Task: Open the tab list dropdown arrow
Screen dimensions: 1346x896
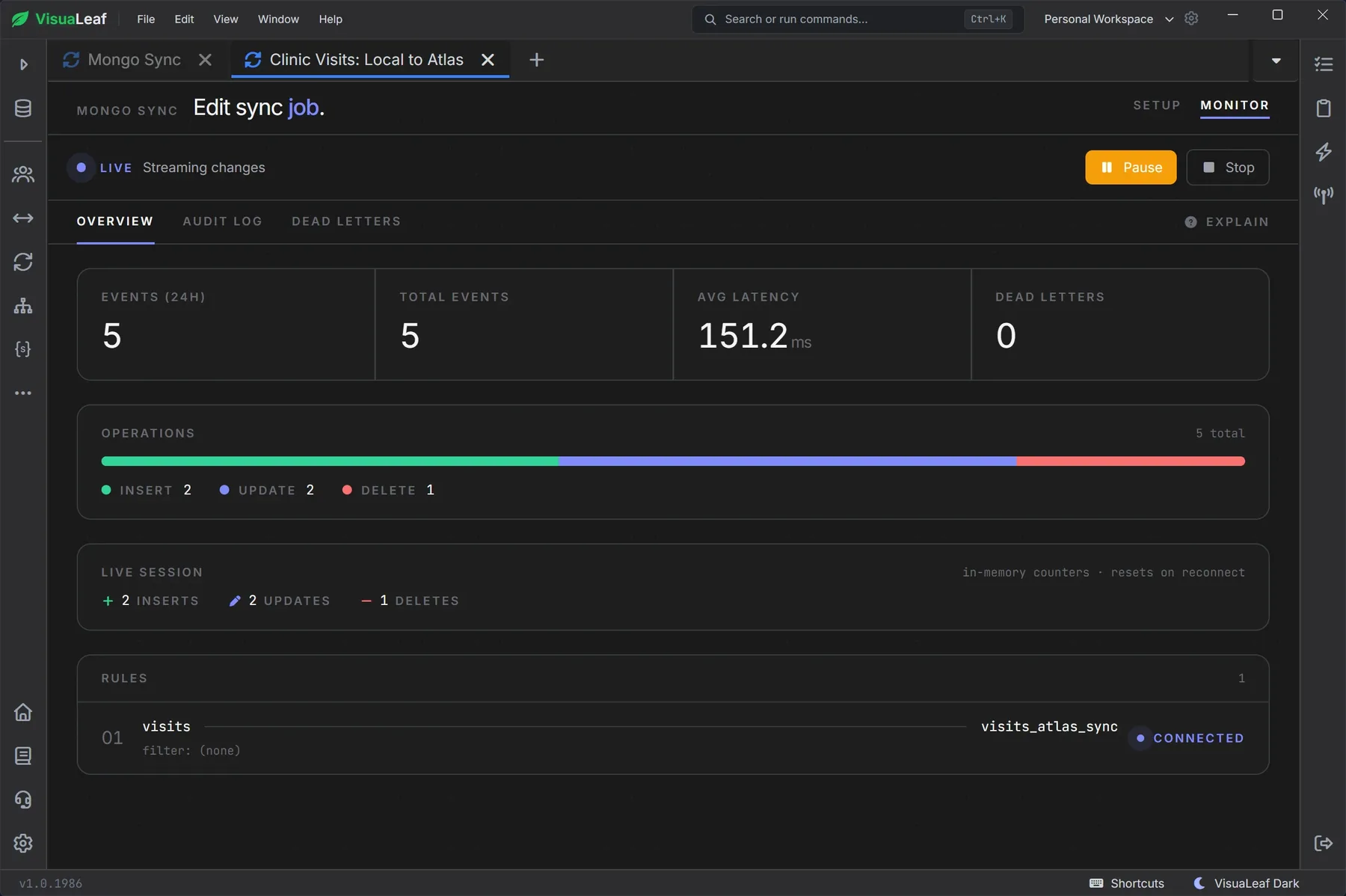Action: (1276, 61)
